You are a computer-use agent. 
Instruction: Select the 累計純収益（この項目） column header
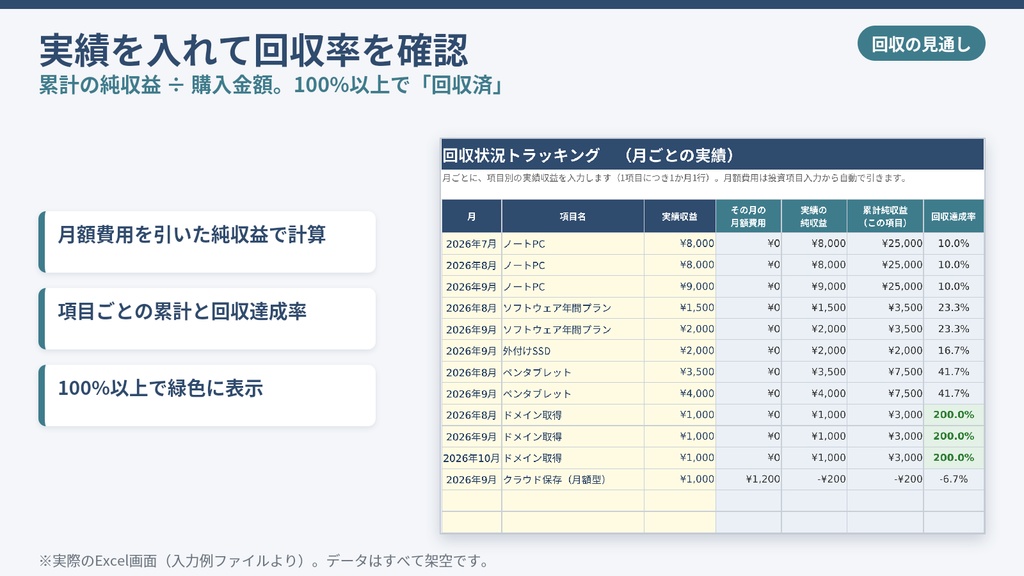(x=885, y=216)
